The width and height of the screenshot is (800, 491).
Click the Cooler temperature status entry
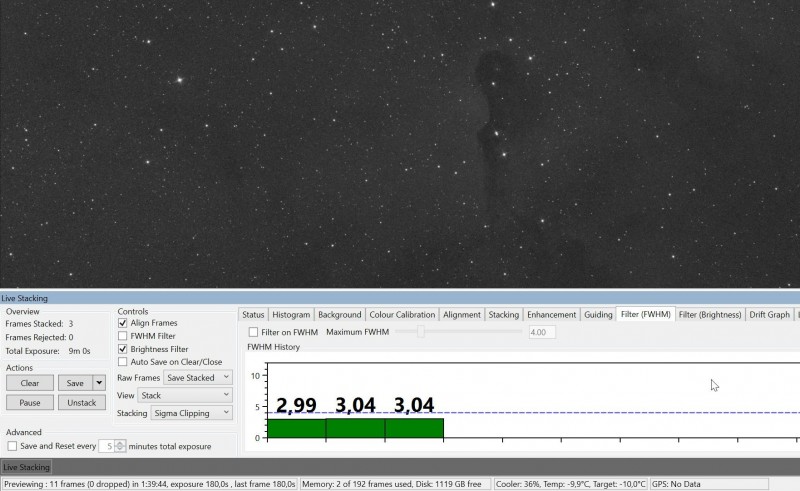point(570,484)
